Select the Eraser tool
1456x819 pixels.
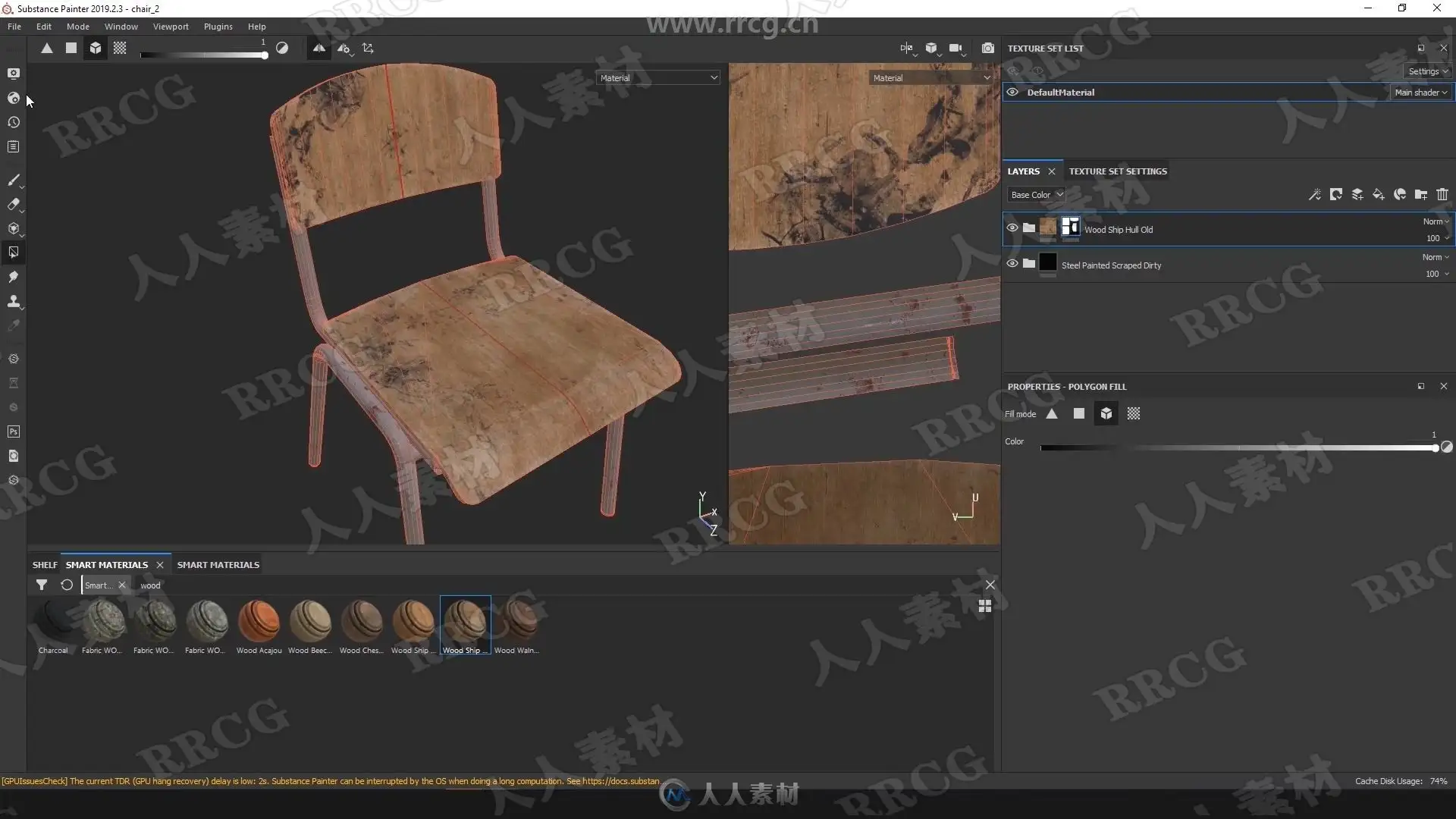[x=13, y=205]
